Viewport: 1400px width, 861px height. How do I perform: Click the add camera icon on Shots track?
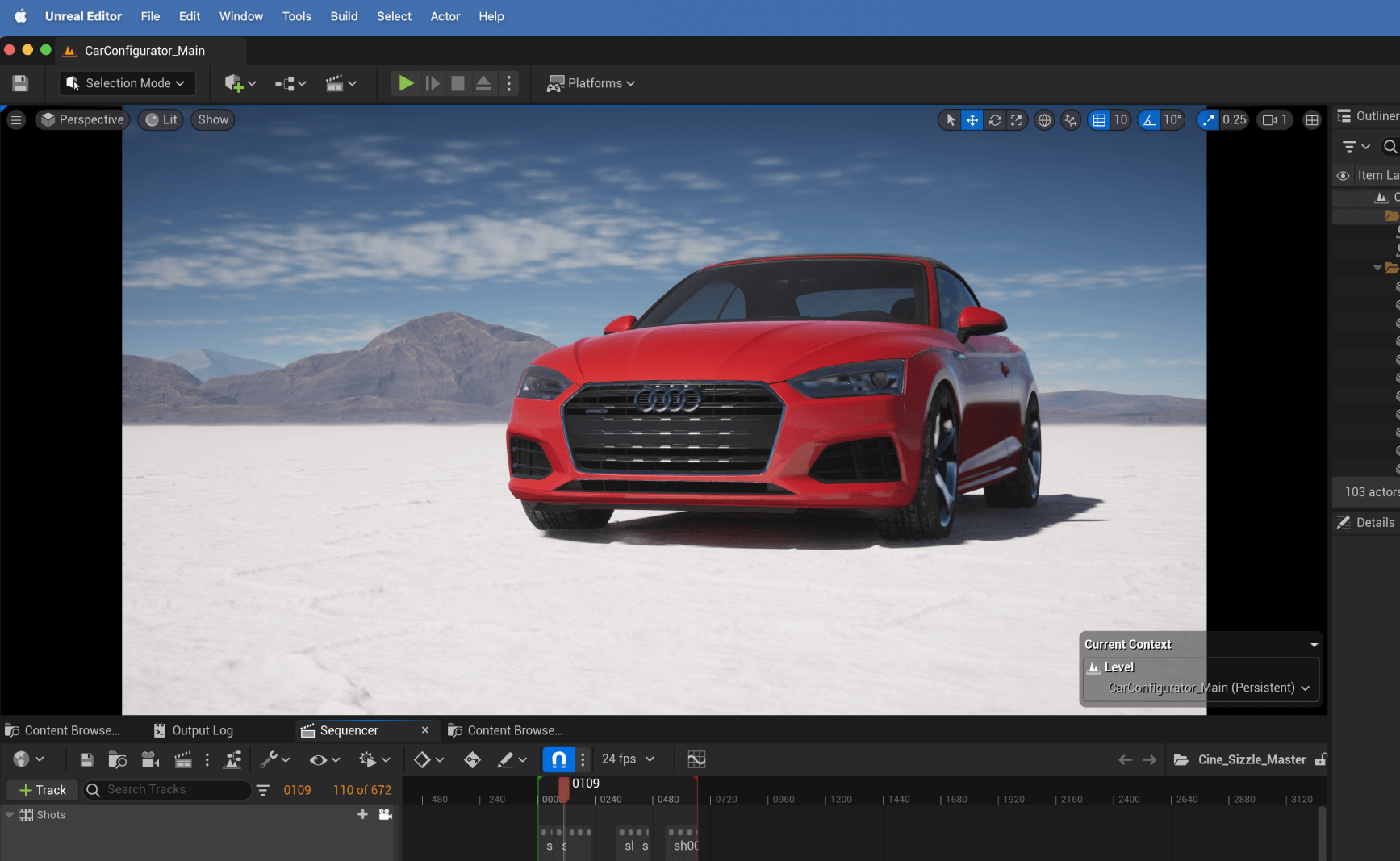pyautogui.click(x=386, y=814)
